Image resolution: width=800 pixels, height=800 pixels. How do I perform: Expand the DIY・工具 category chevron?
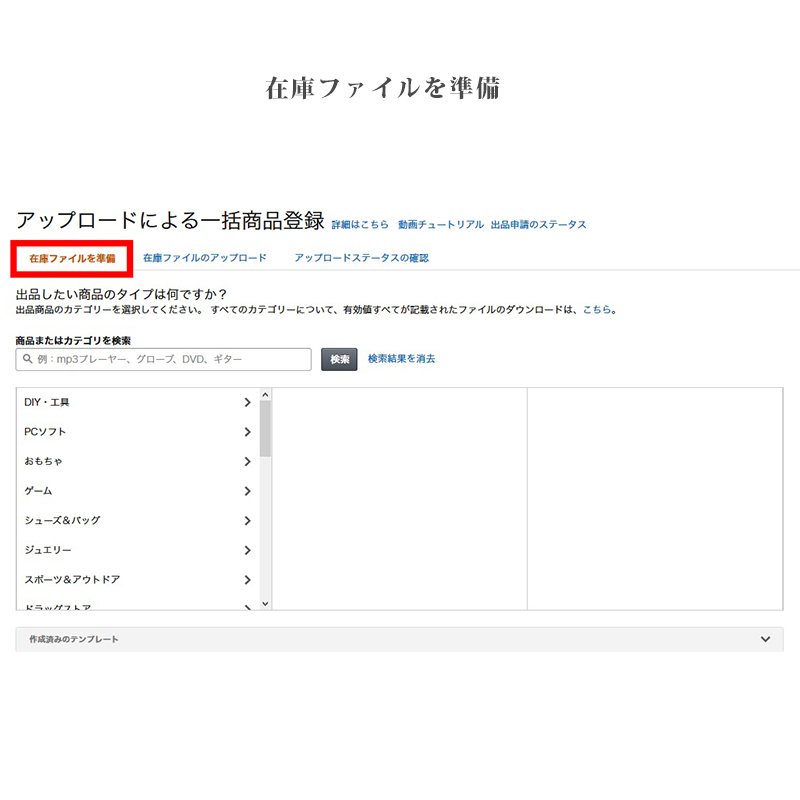pos(247,403)
